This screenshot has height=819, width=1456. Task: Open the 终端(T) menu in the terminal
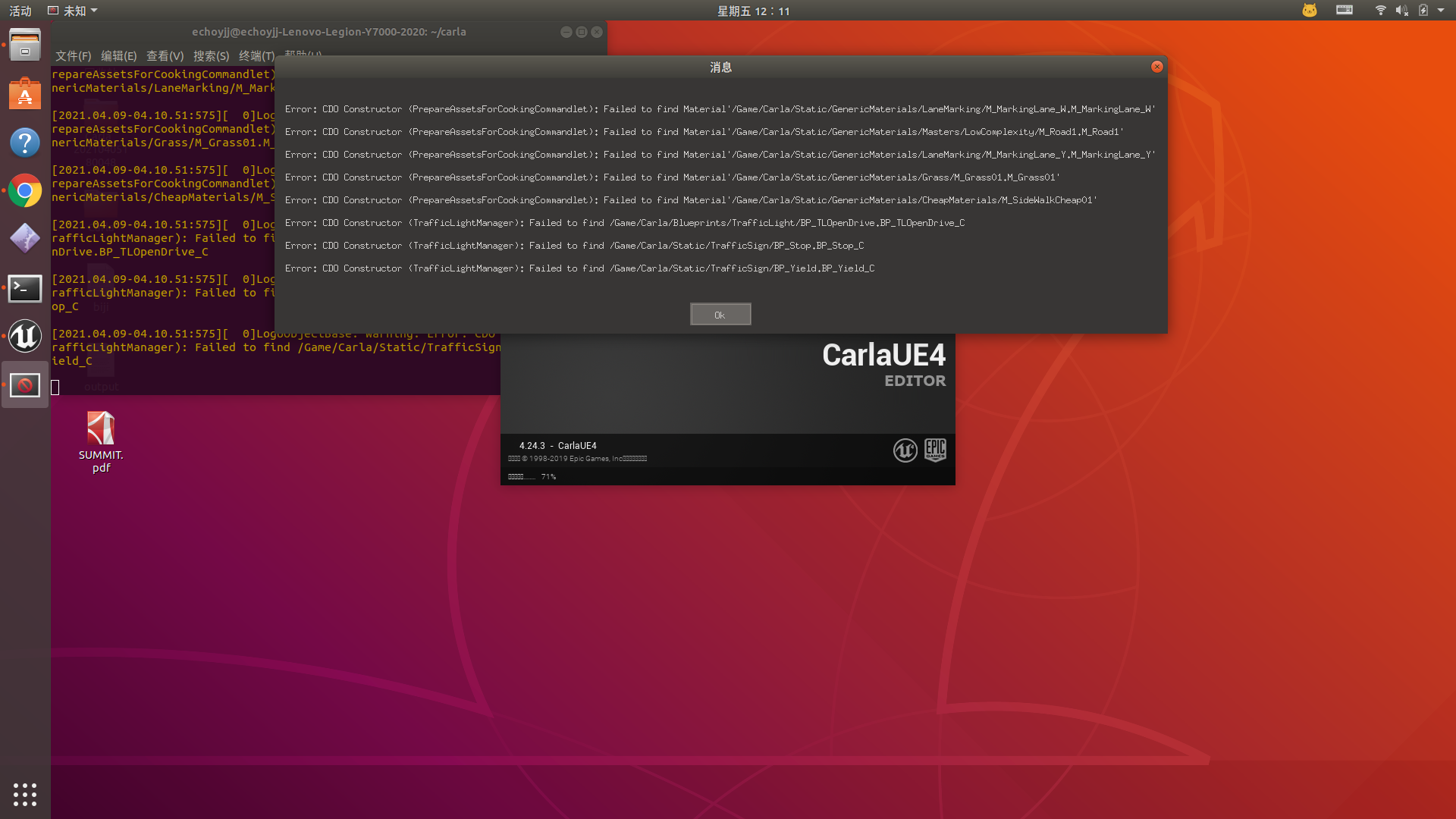pyautogui.click(x=256, y=55)
